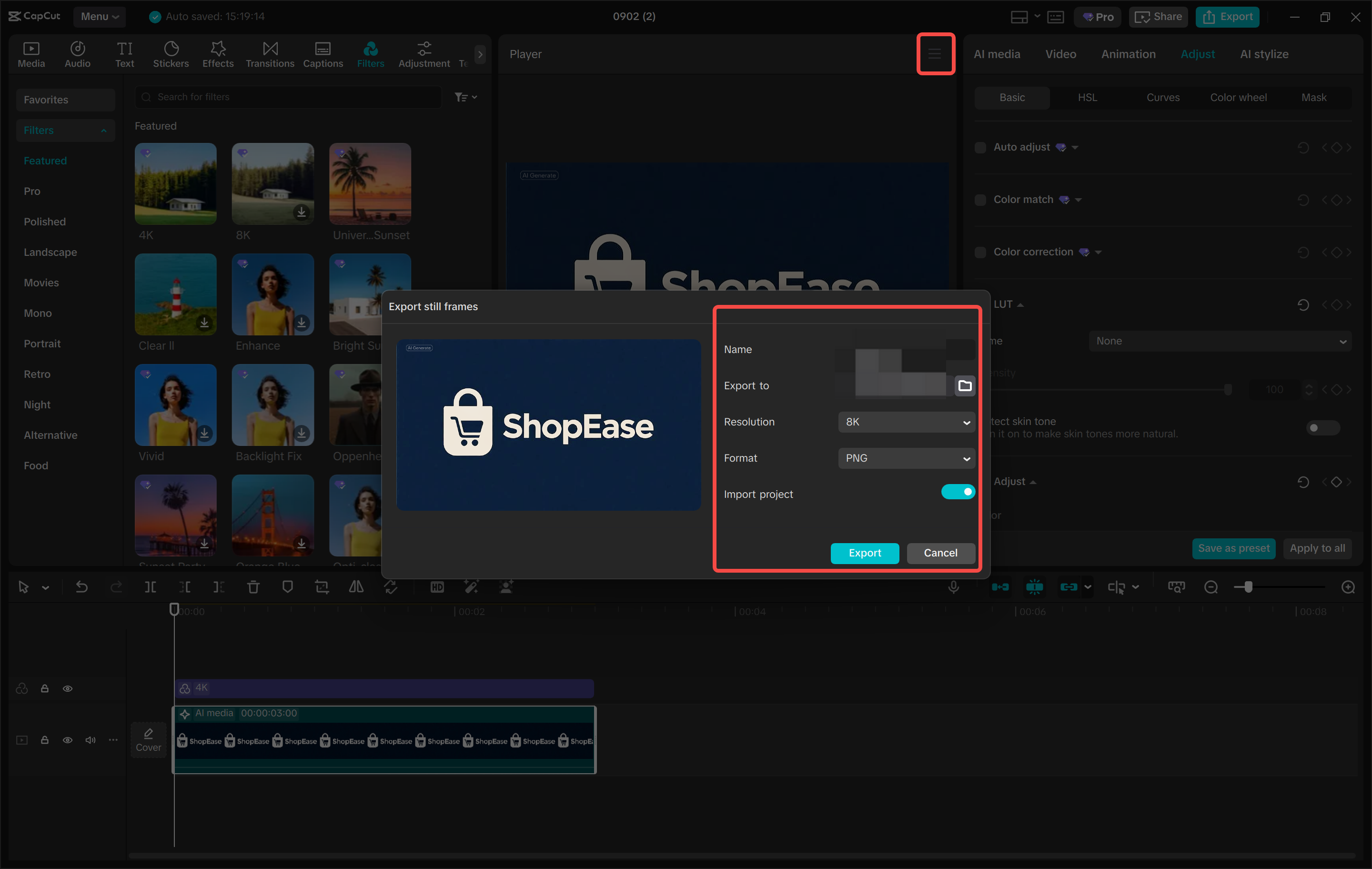Open the Format dropdown set to PNG
Screen dimensions: 1372x869
906,458
